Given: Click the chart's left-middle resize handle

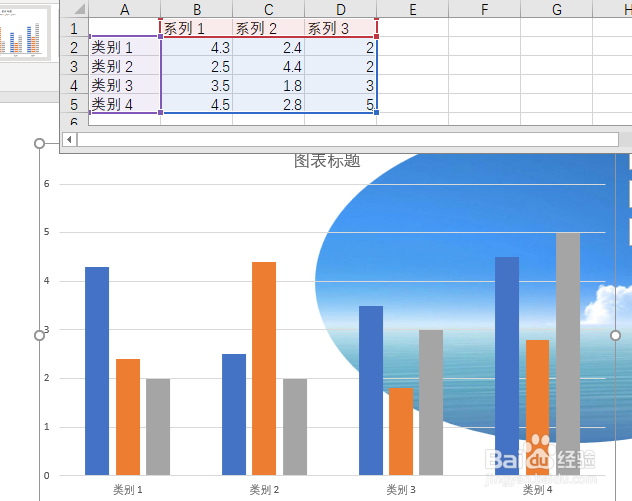Looking at the screenshot, I should click(x=40, y=335).
